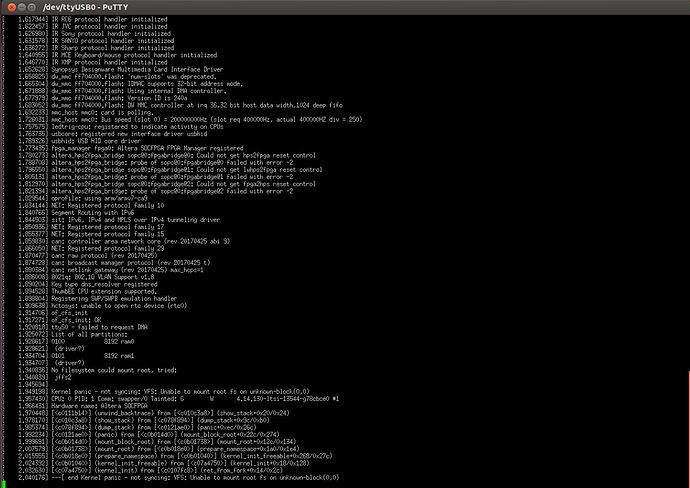Image resolution: width=690 pixels, height=488 pixels.
Task: Click 'IR MCE Keyboard/mouse protocol handler' line
Action: 134,55
